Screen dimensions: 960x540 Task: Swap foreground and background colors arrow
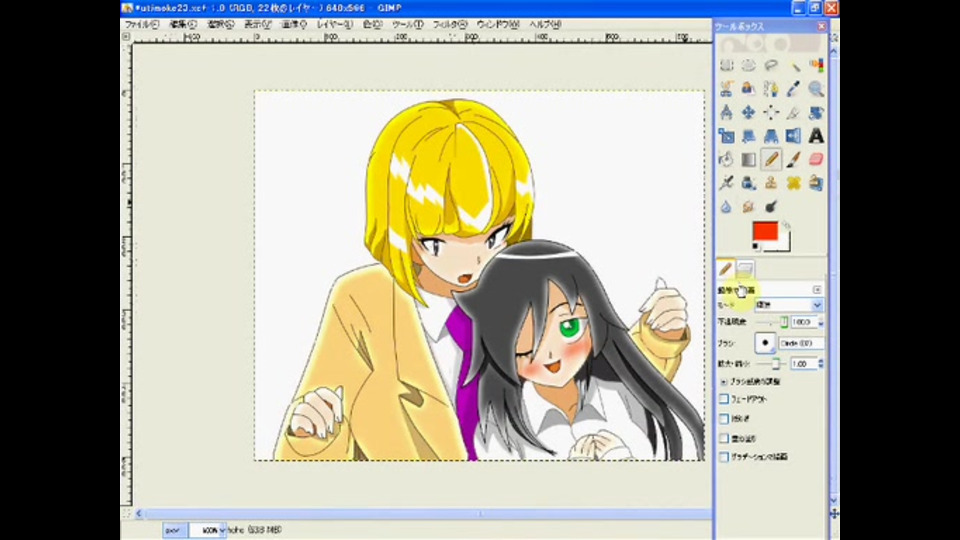coord(786,225)
